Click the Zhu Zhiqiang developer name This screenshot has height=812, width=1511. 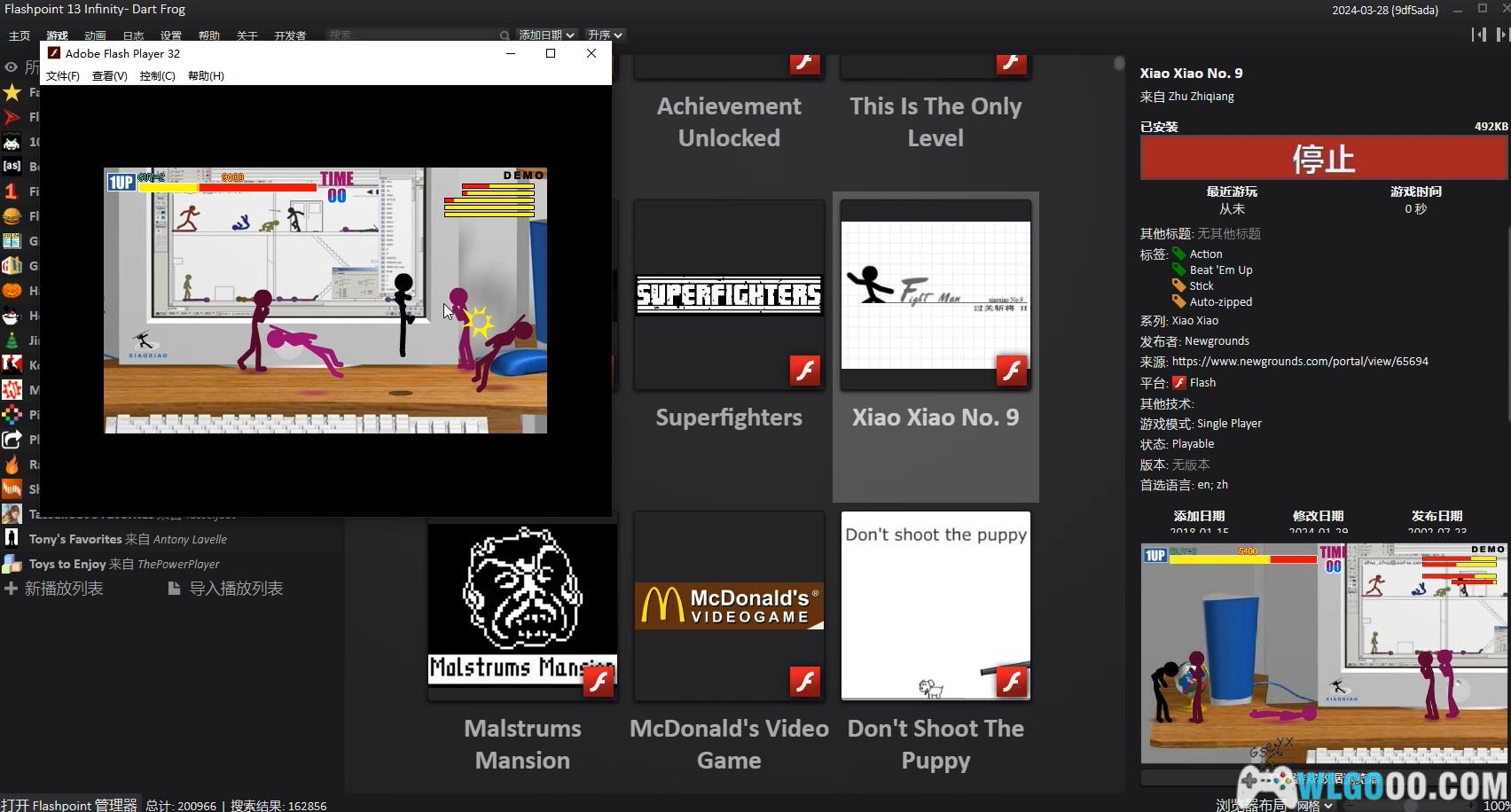1201,97
